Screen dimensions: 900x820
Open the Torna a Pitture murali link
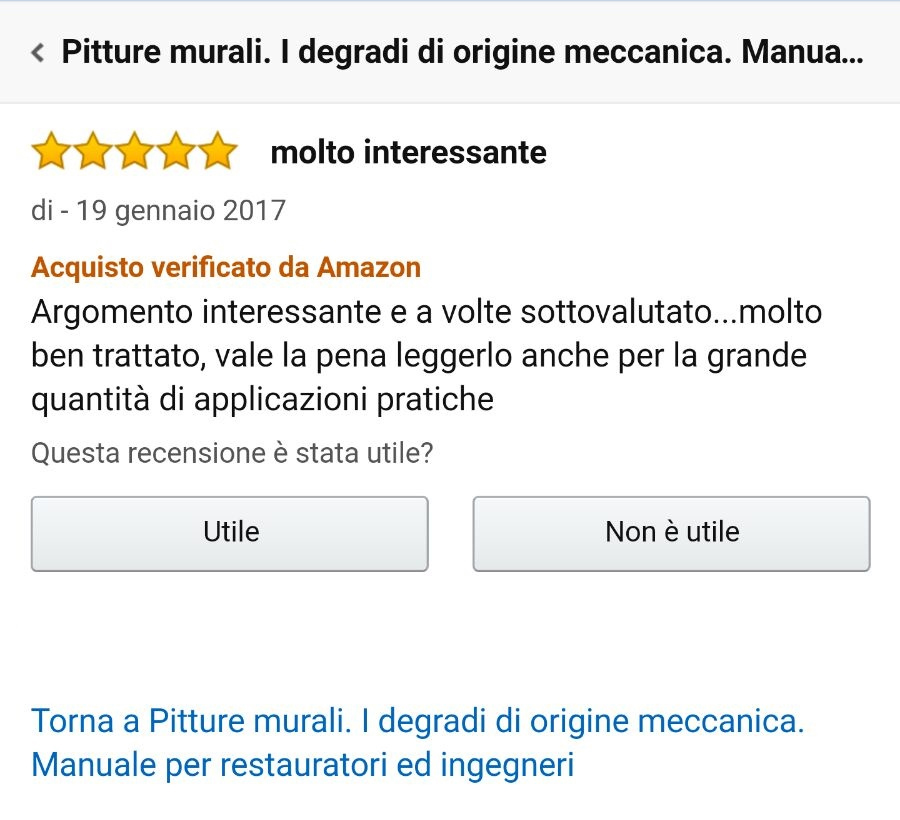click(418, 743)
